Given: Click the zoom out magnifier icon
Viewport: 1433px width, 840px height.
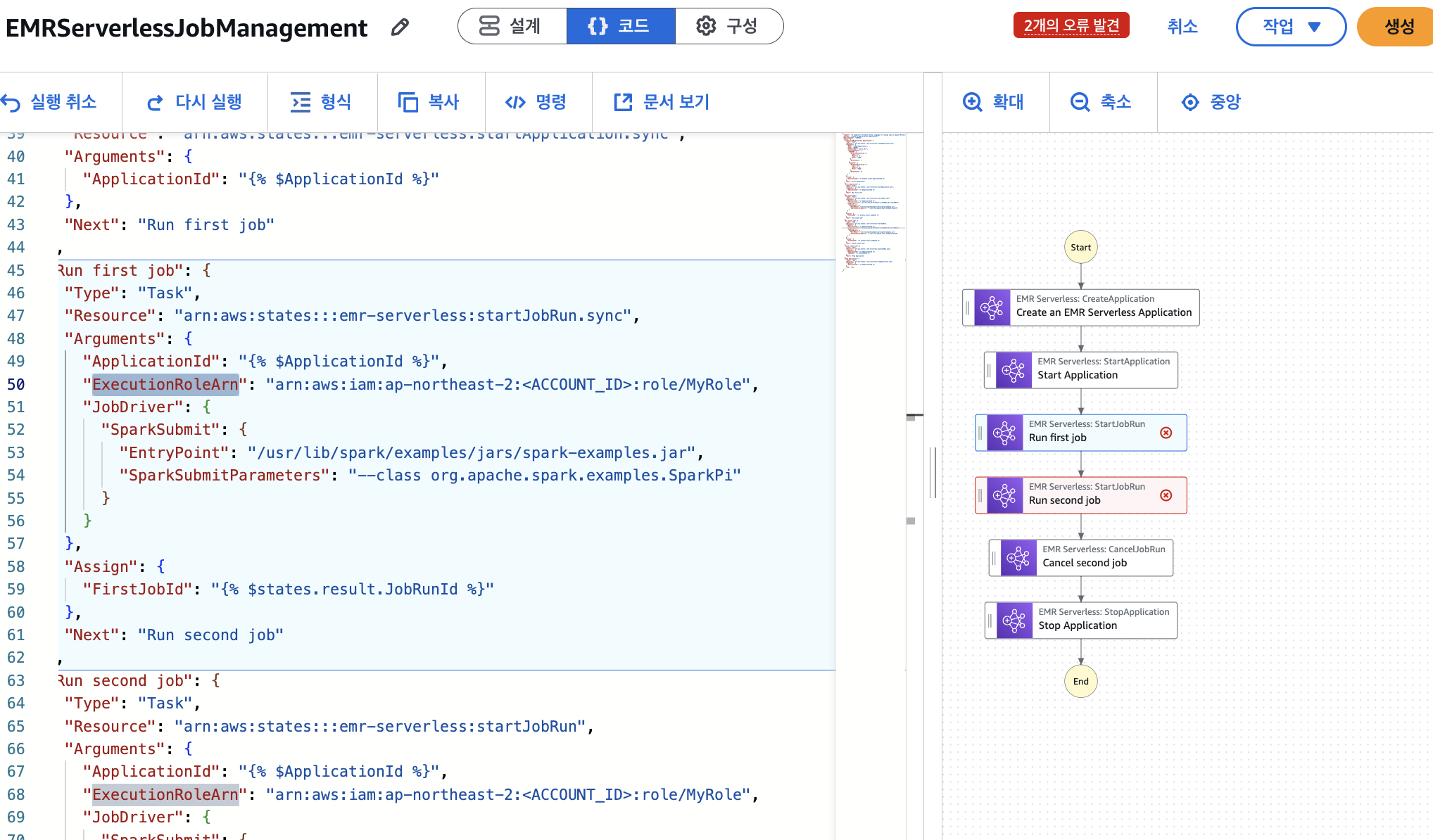Looking at the screenshot, I should 1080,102.
